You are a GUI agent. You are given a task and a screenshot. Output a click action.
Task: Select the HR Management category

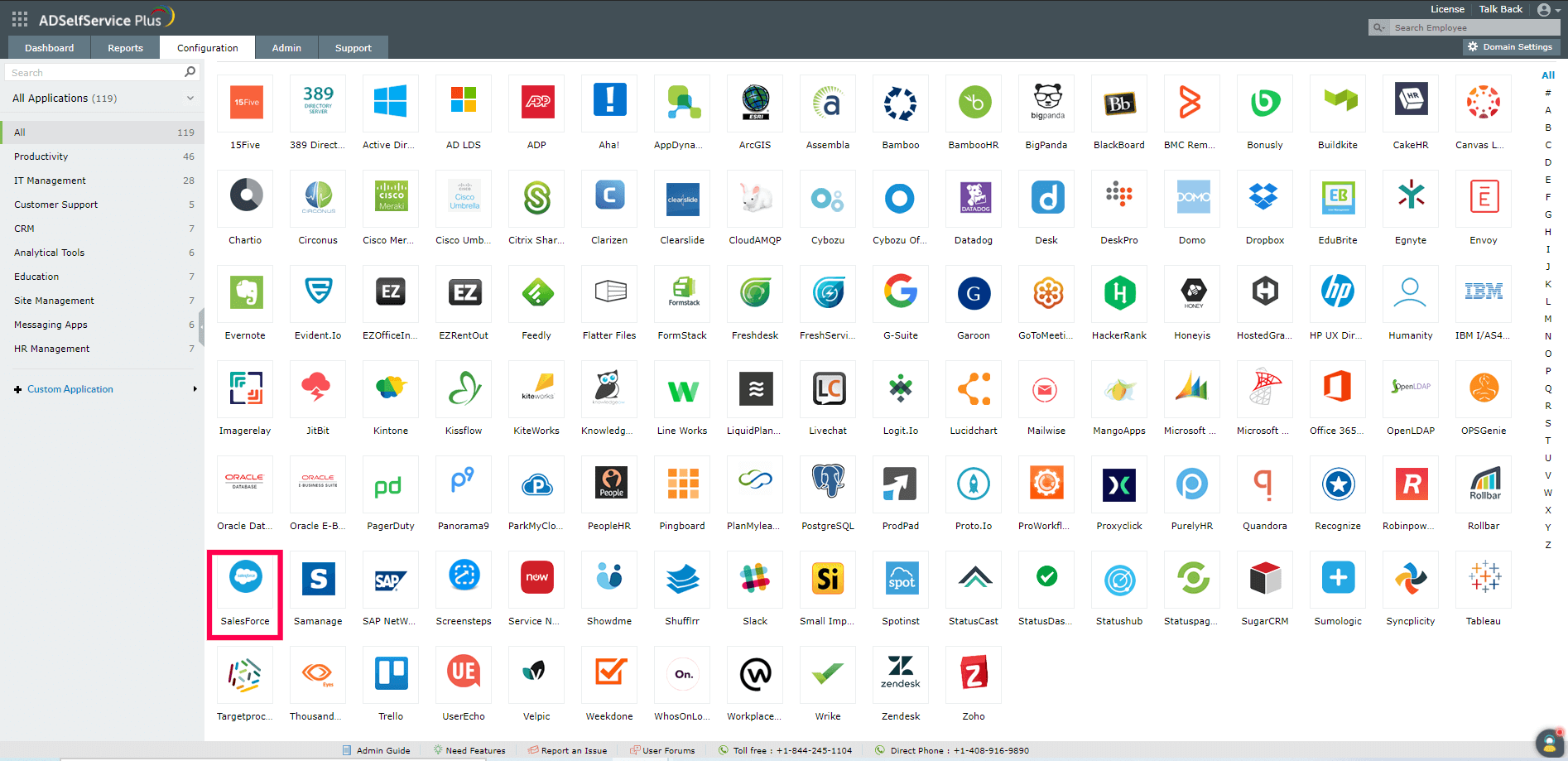(102, 349)
